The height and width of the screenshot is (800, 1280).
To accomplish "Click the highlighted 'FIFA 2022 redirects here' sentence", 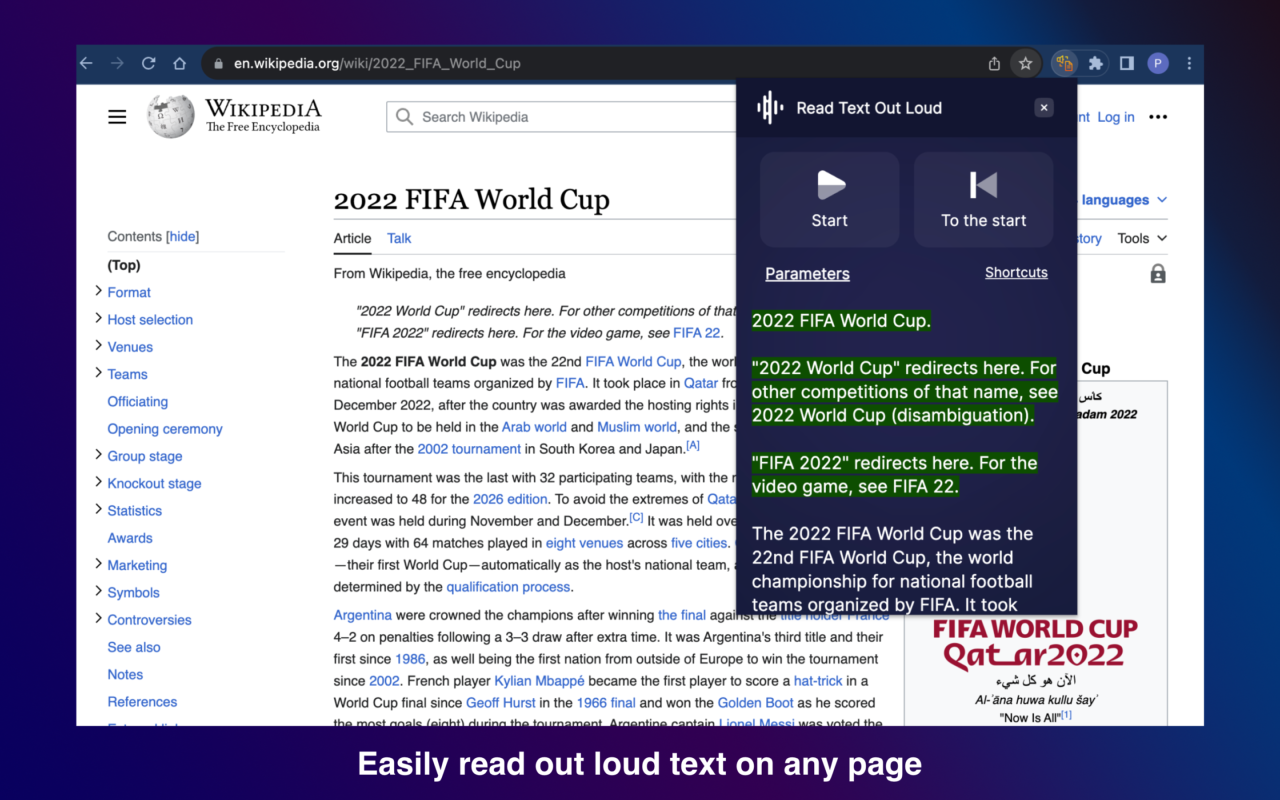I will tap(895, 475).
